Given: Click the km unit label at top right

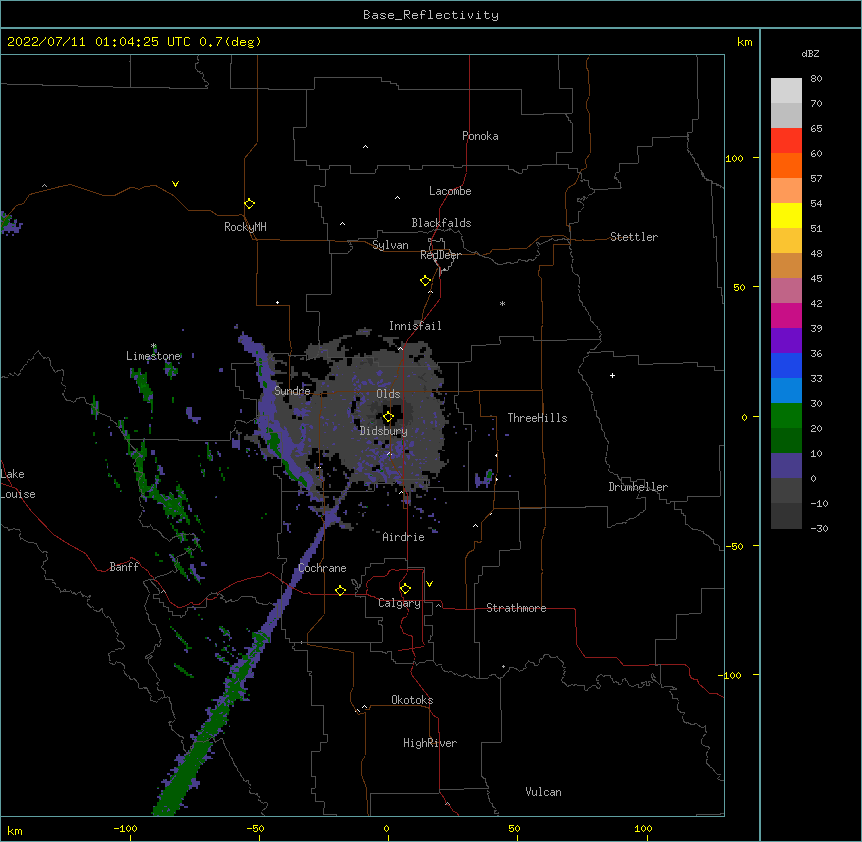Looking at the screenshot, I should click(x=744, y=42).
